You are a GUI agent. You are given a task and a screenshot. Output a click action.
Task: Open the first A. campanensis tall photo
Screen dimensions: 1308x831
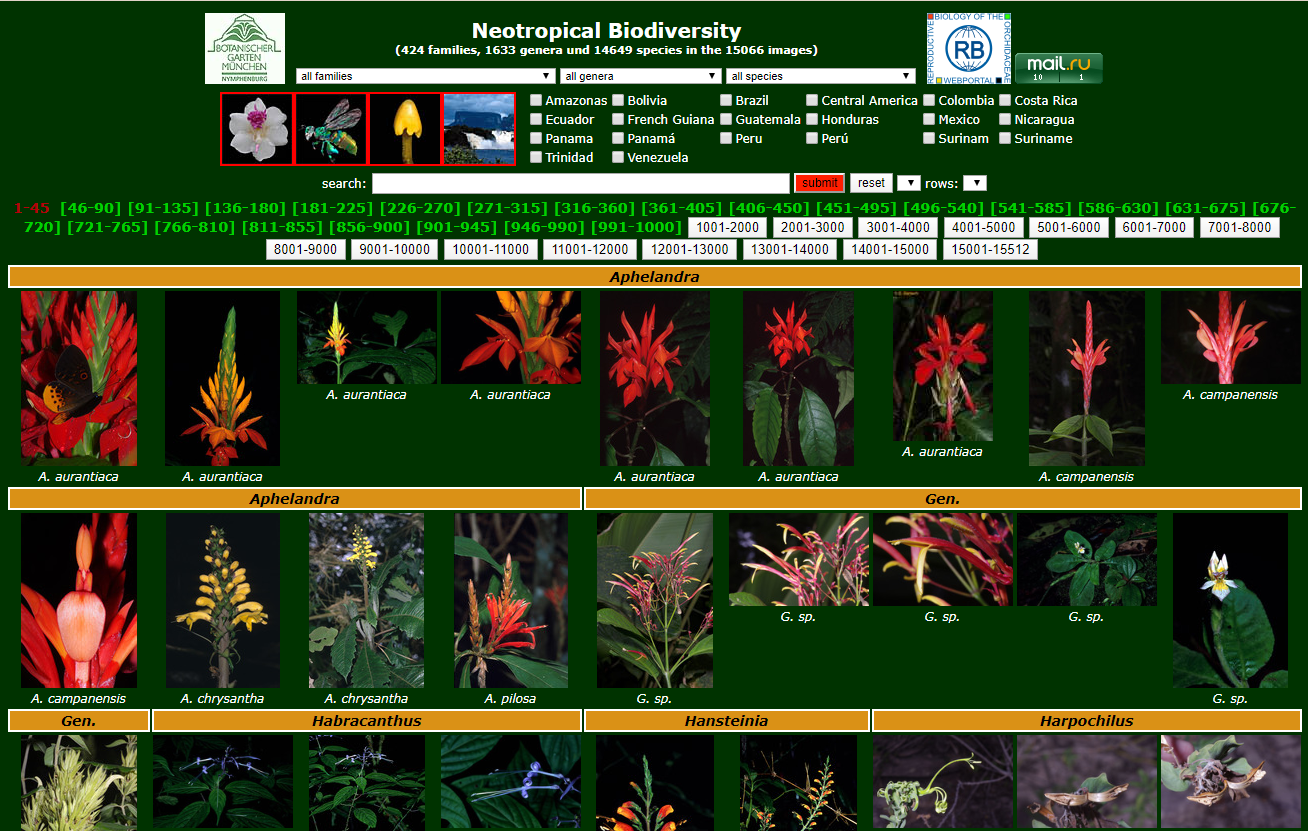pyautogui.click(x=1087, y=378)
